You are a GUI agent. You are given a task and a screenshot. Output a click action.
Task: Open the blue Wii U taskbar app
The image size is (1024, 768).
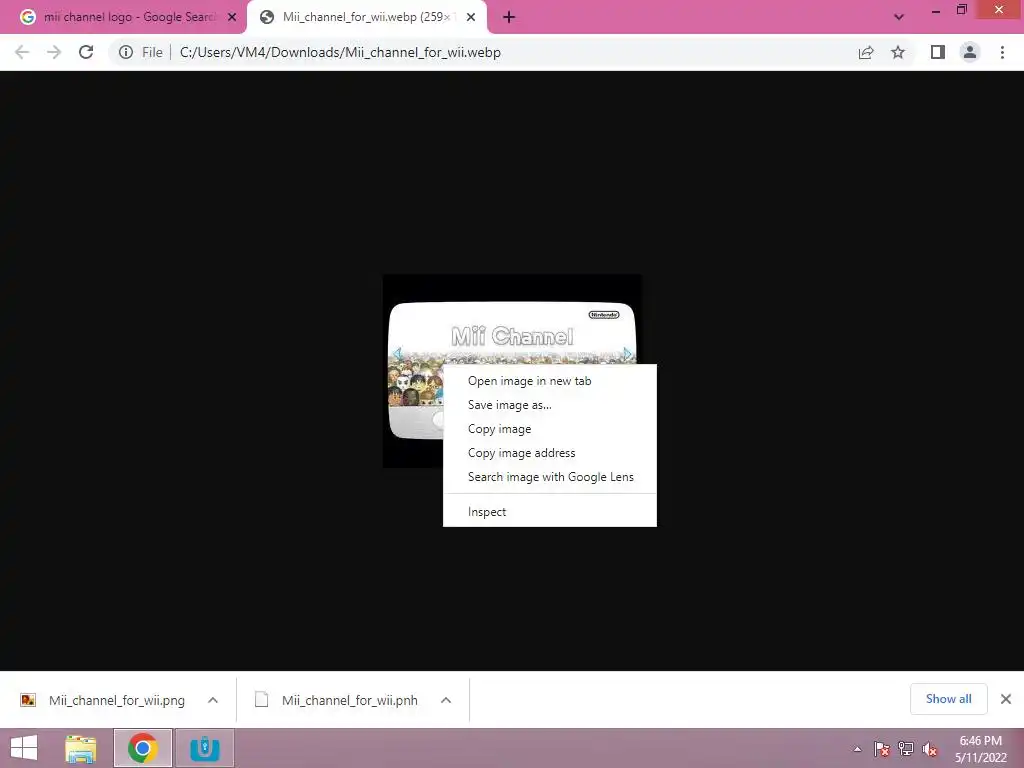pos(205,748)
